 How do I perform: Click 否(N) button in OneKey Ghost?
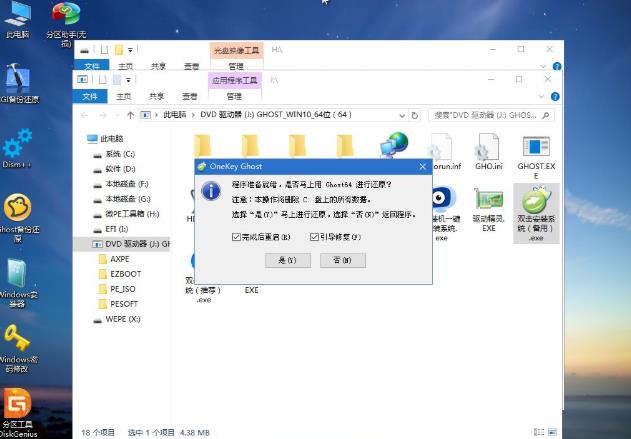(x=343, y=260)
